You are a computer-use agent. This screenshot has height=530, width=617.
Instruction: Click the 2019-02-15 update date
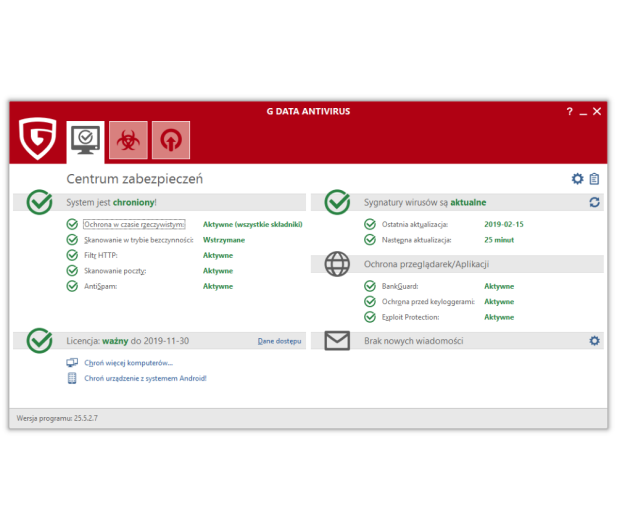click(504, 224)
